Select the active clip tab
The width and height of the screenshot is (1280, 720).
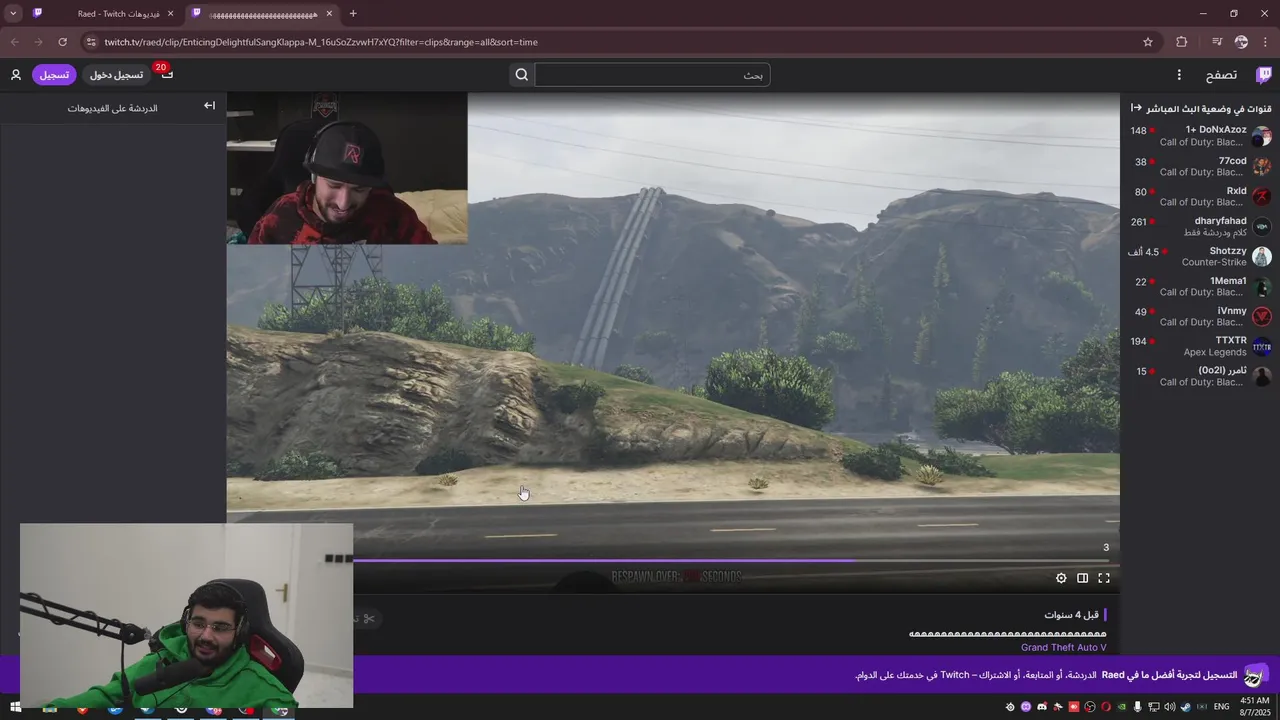pyautogui.click(x=262, y=14)
